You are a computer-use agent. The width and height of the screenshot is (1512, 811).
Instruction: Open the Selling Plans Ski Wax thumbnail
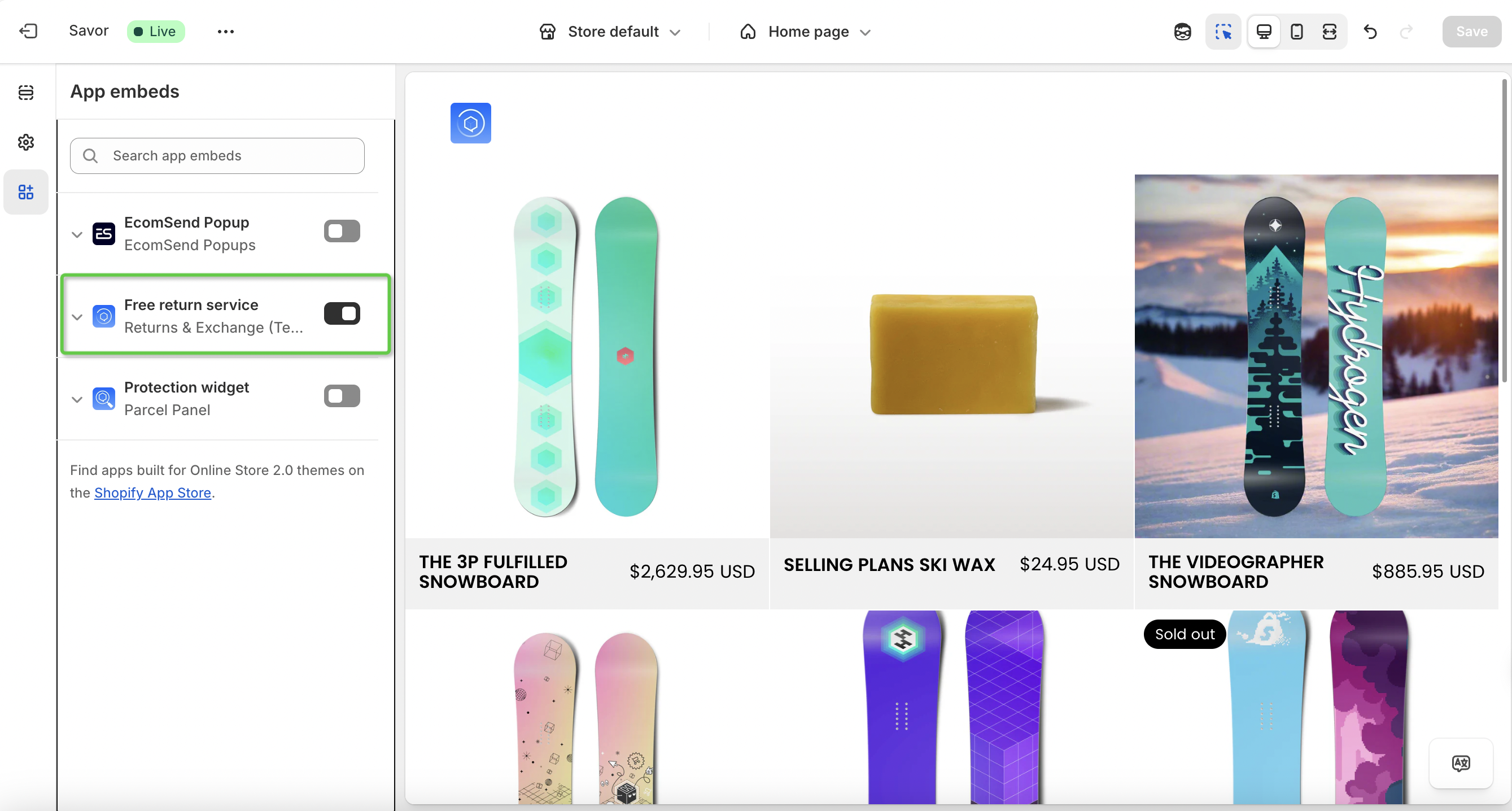[951, 356]
